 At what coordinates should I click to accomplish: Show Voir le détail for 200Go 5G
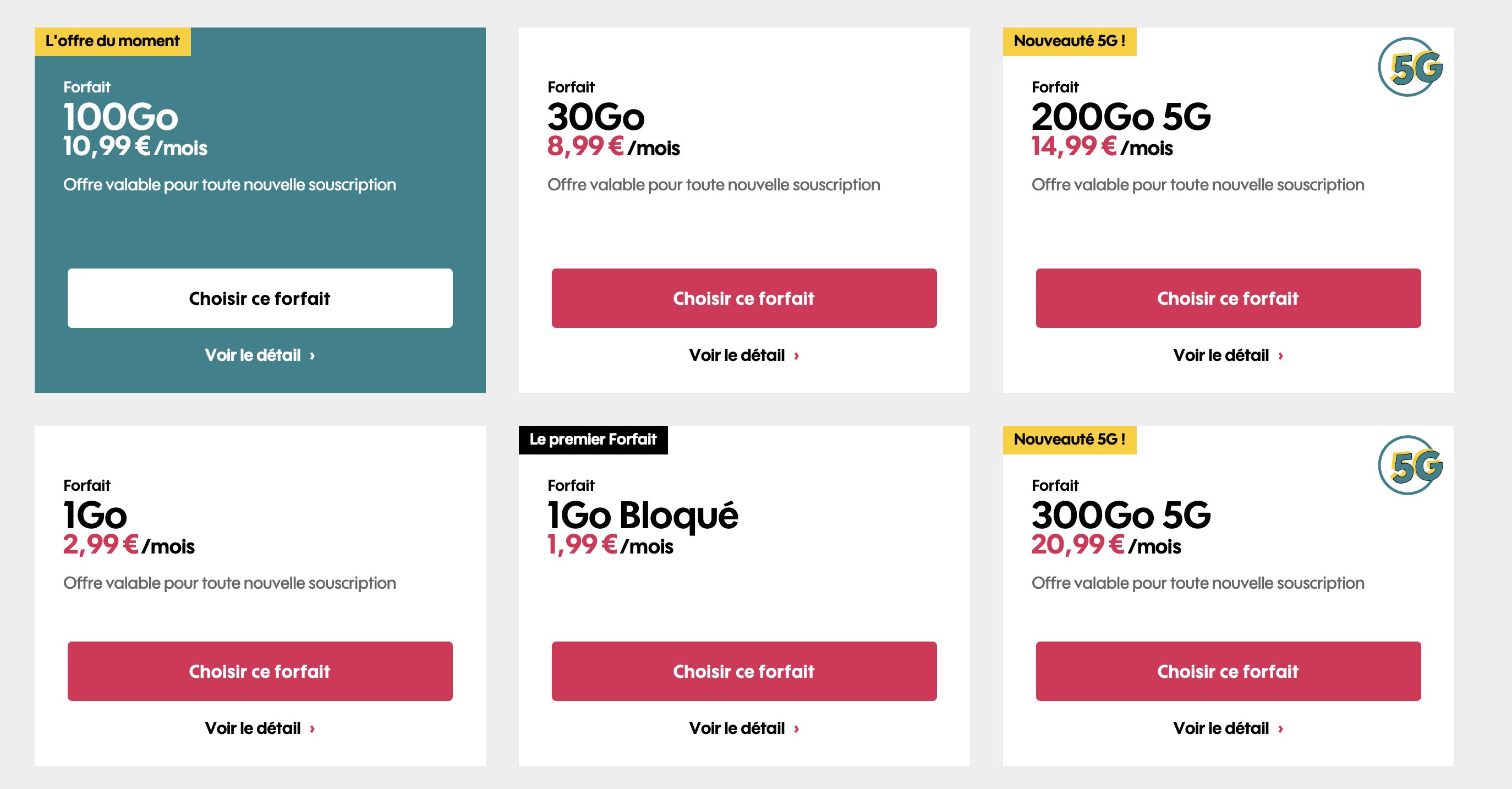tap(1228, 355)
